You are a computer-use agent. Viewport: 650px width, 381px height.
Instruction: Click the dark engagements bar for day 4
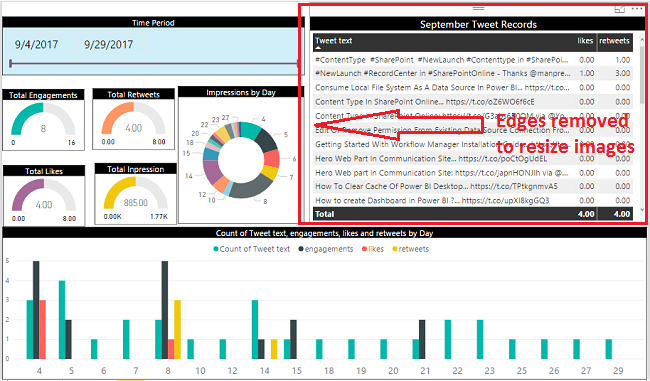tap(36, 310)
